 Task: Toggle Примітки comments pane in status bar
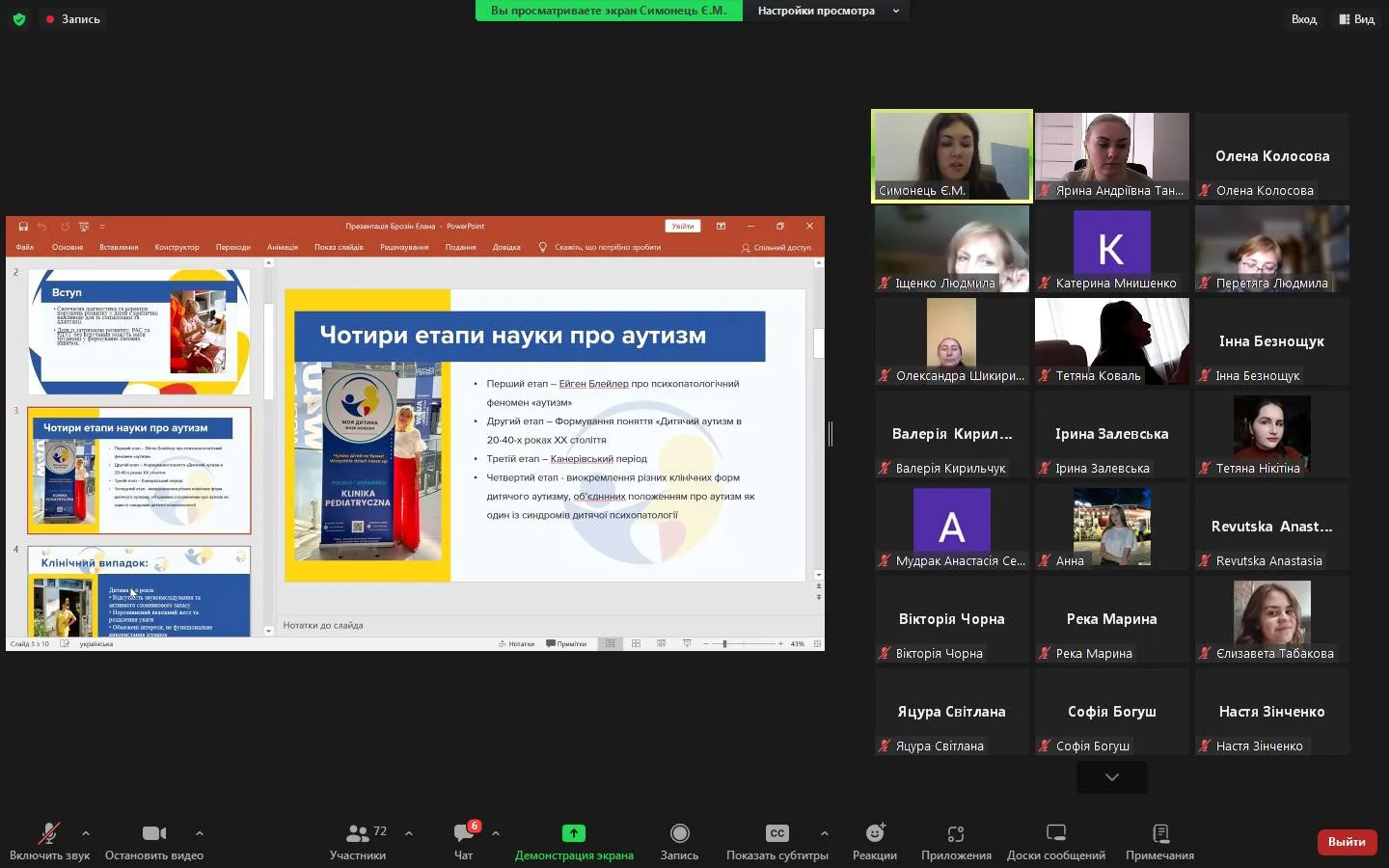pyautogui.click(x=566, y=643)
